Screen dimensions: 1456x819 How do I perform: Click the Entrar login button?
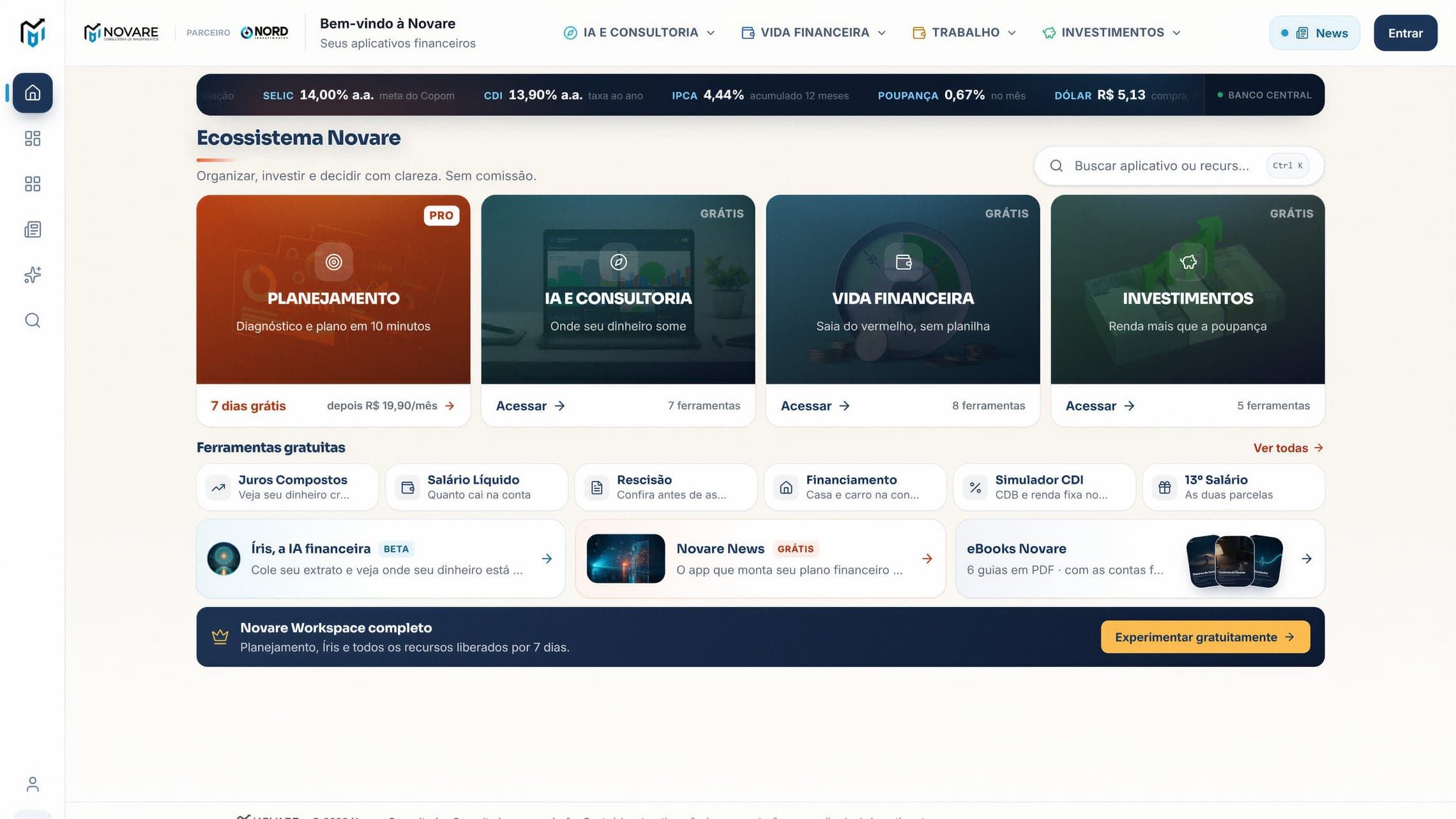point(1406,33)
